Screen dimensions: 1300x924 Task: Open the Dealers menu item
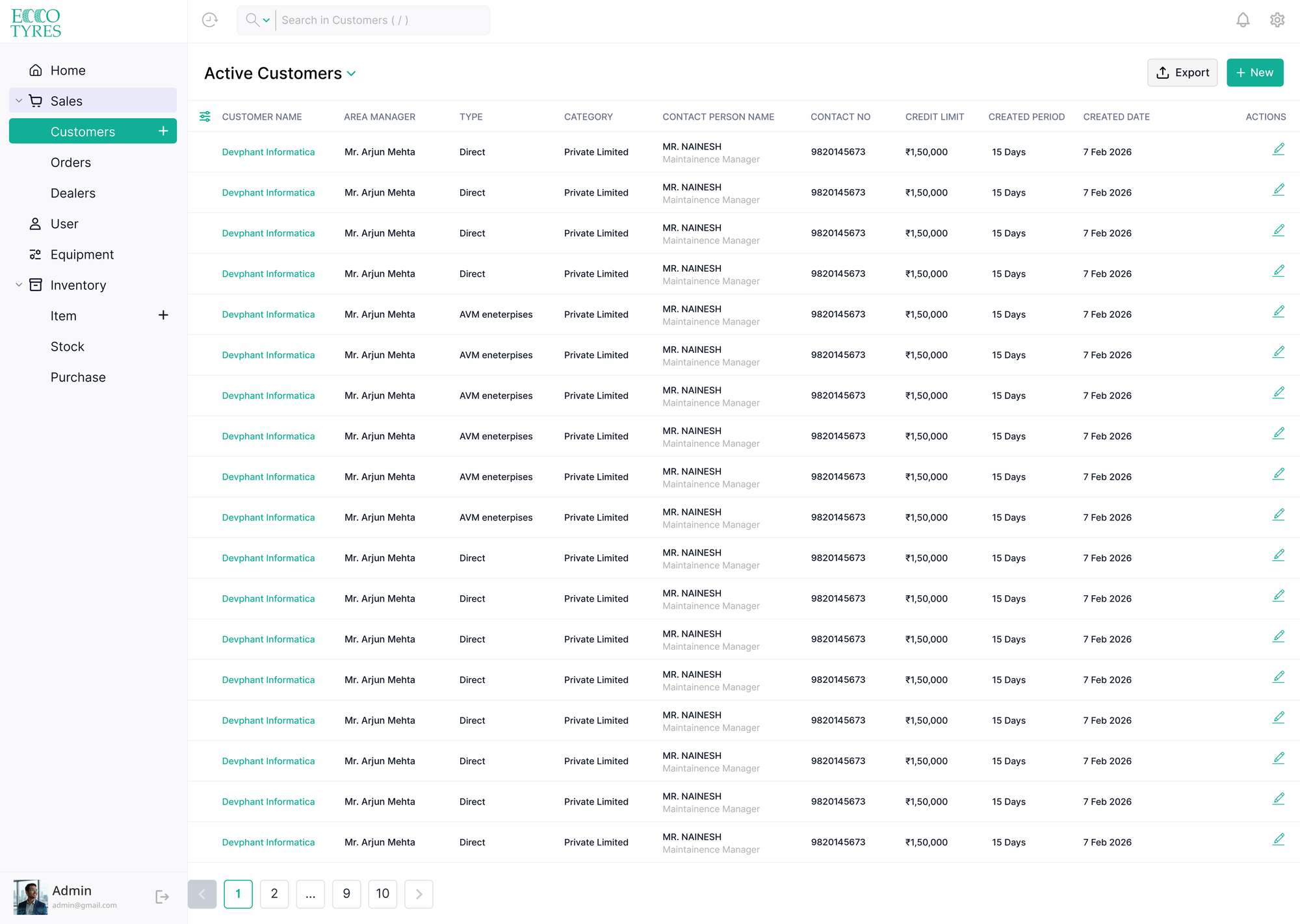coord(73,193)
